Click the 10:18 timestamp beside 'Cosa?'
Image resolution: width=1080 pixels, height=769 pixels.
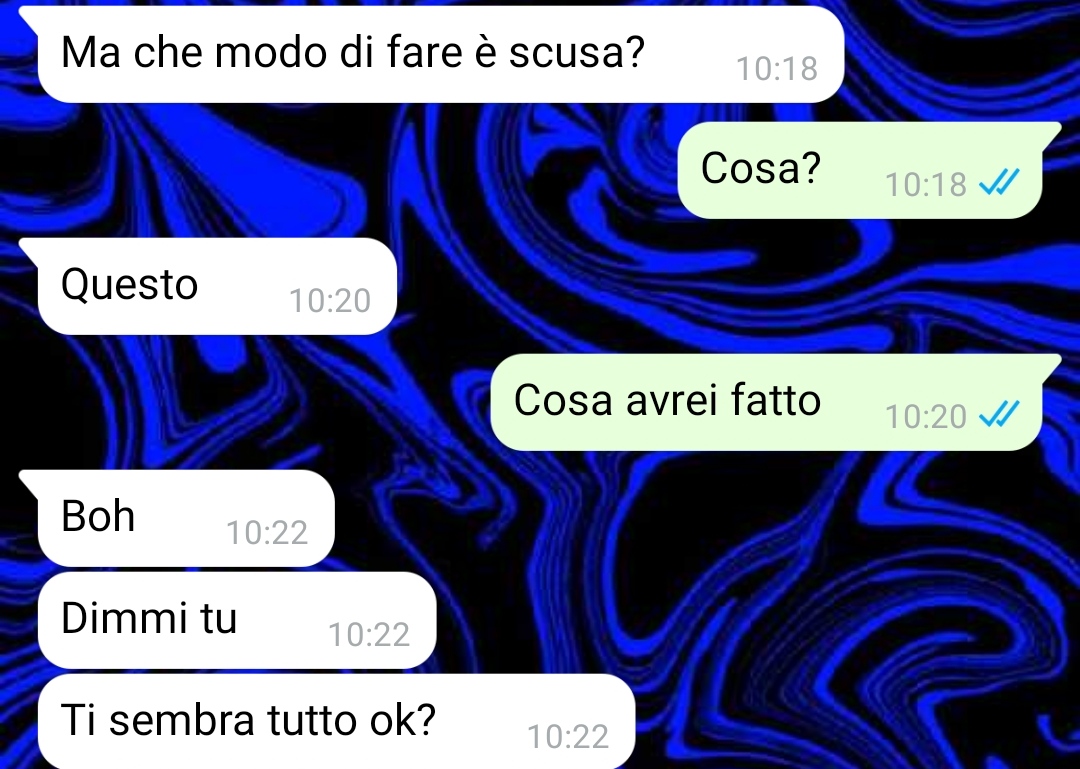[926, 185]
